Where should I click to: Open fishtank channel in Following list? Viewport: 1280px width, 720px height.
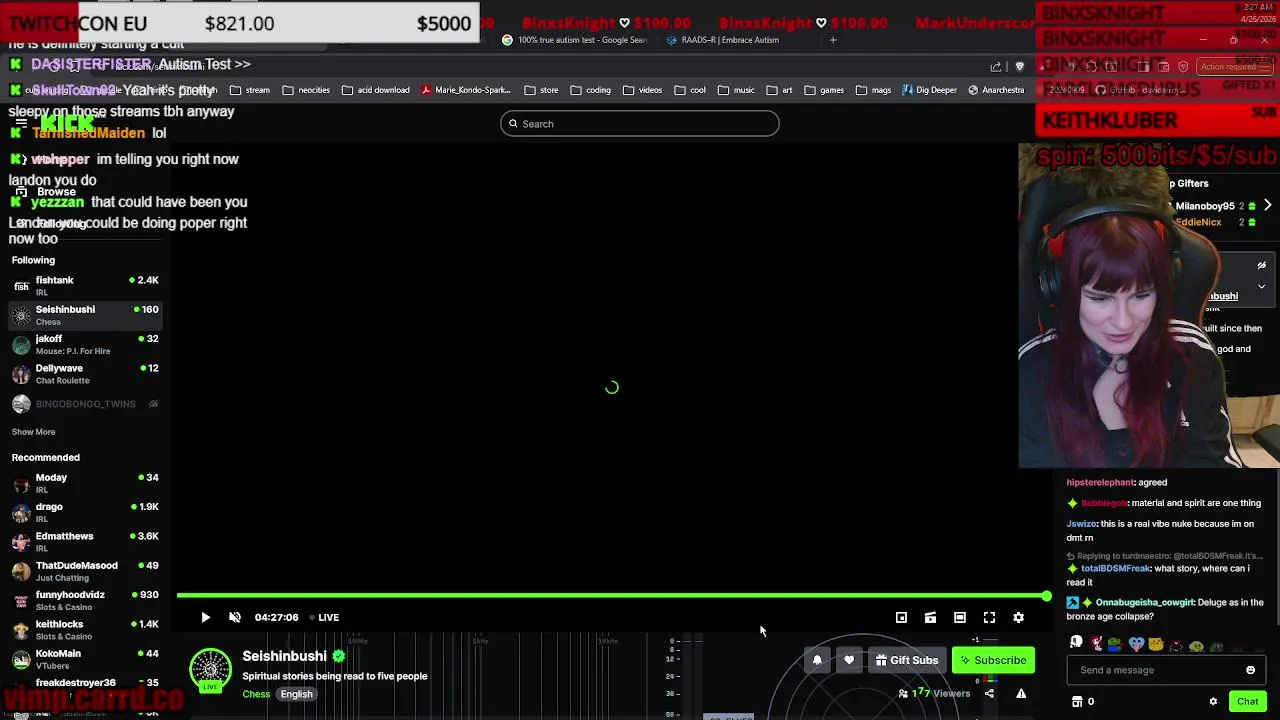(85, 286)
